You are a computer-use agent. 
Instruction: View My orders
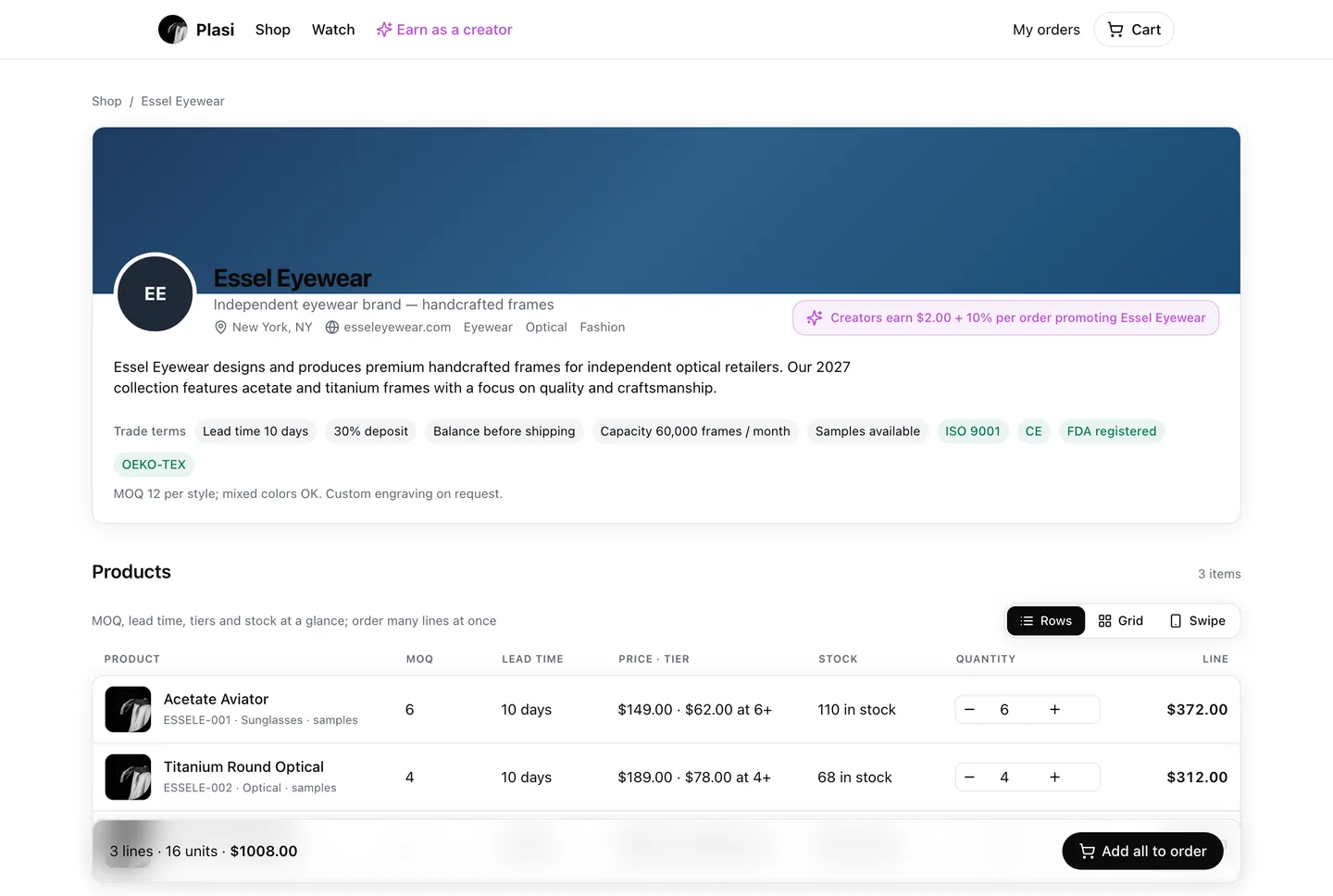coord(1046,30)
